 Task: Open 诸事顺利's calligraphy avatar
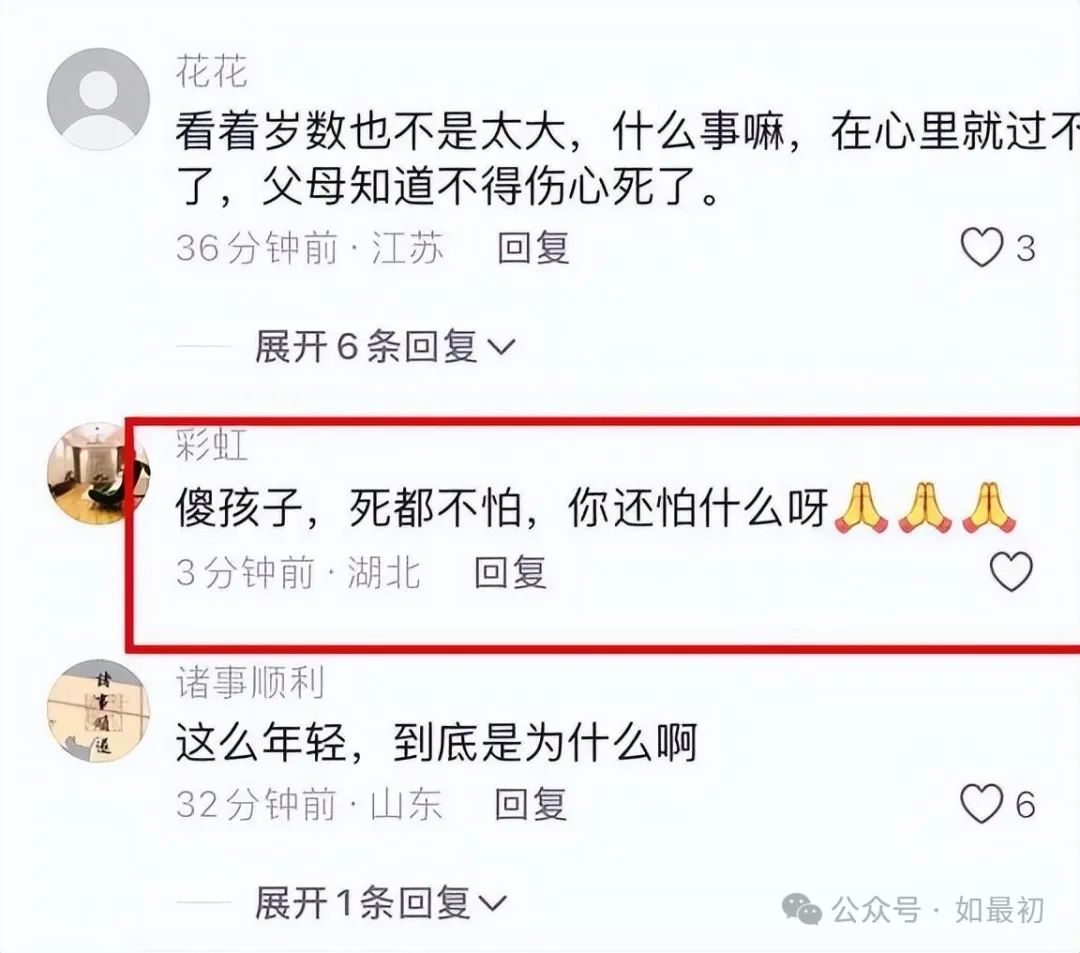point(98,711)
